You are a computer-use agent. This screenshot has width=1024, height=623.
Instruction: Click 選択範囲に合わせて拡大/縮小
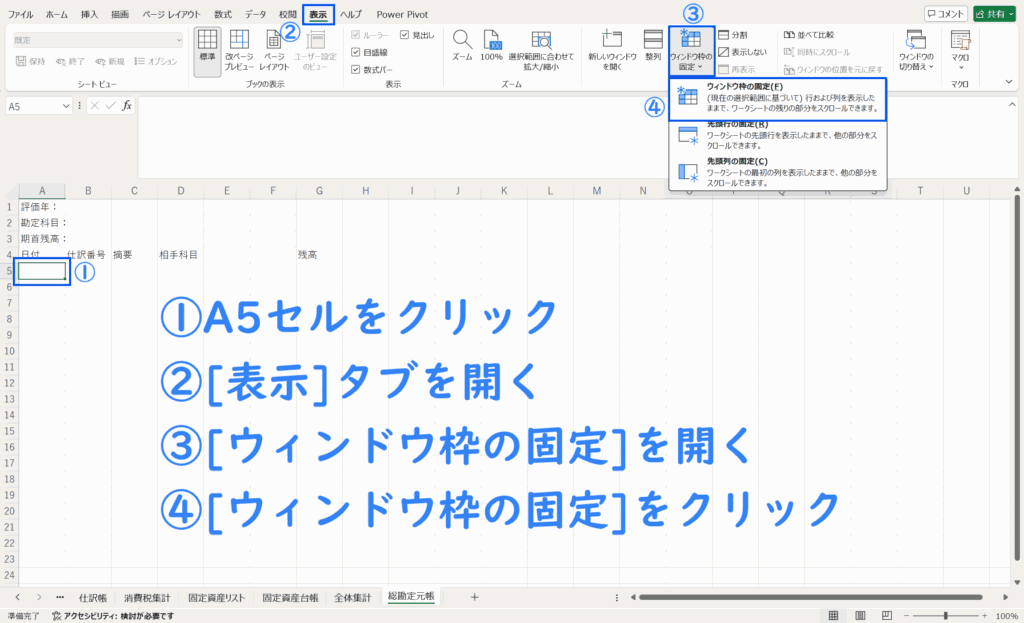click(541, 52)
